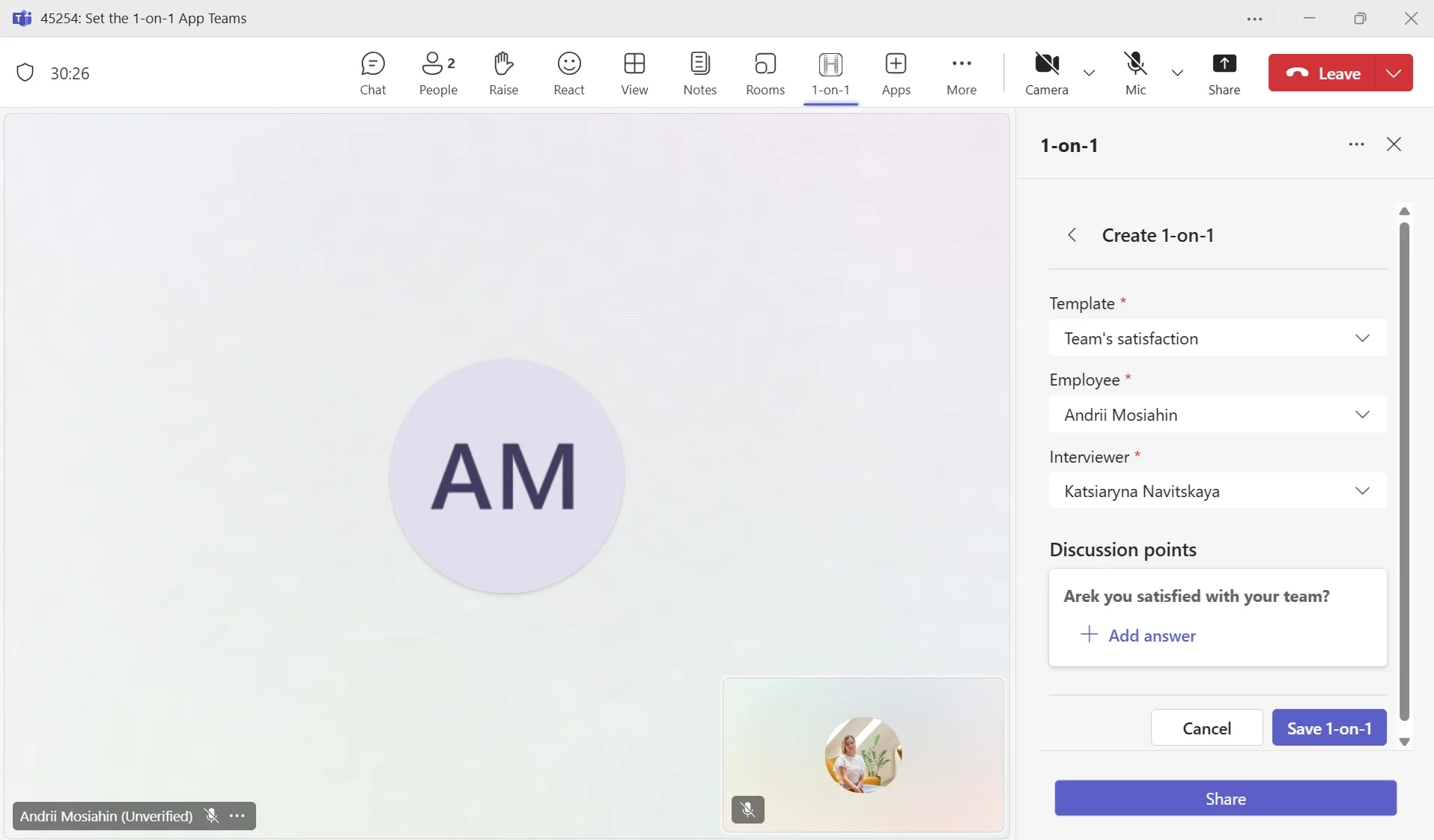Image resolution: width=1434 pixels, height=840 pixels.
Task: Switch to the 1-on-1 tab
Action: click(830, 73)
